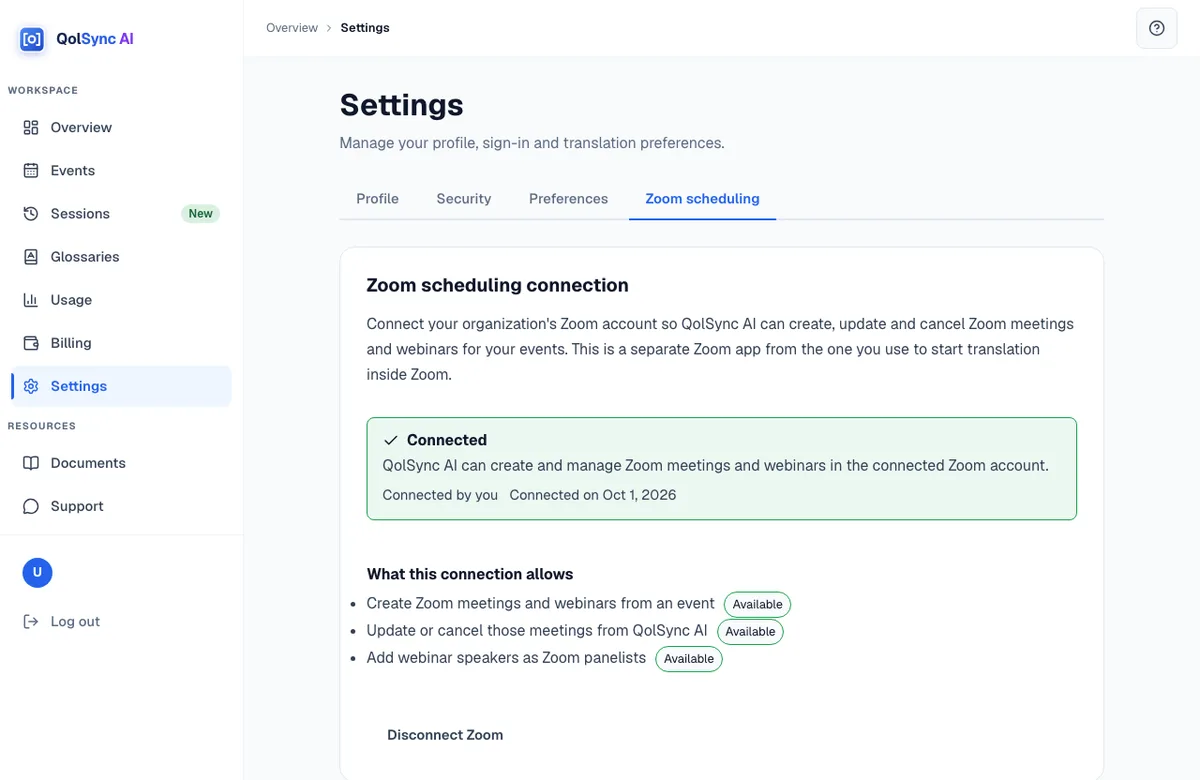This screenshot has width=1200, height=780.
Task: Open Usage in the sidebar
Action: pos(121,299)
